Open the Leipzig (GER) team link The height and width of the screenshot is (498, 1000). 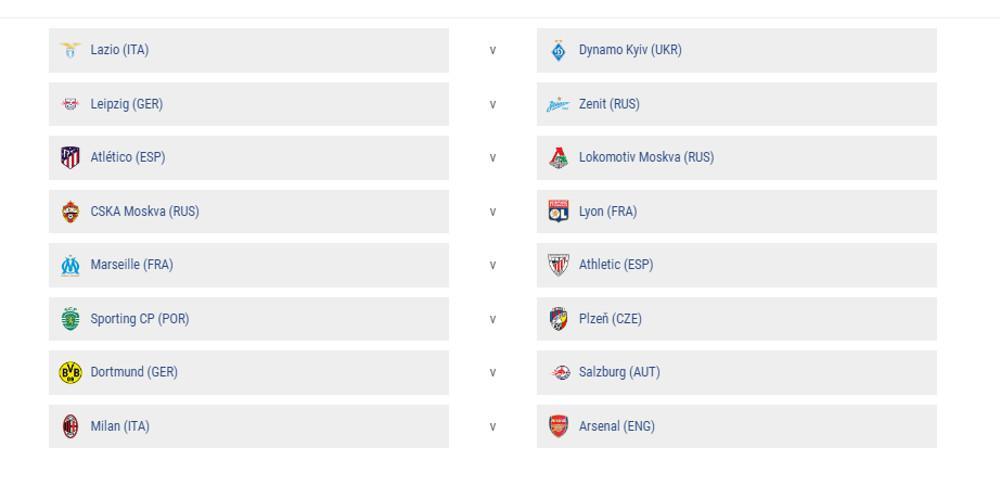[126, 104]
